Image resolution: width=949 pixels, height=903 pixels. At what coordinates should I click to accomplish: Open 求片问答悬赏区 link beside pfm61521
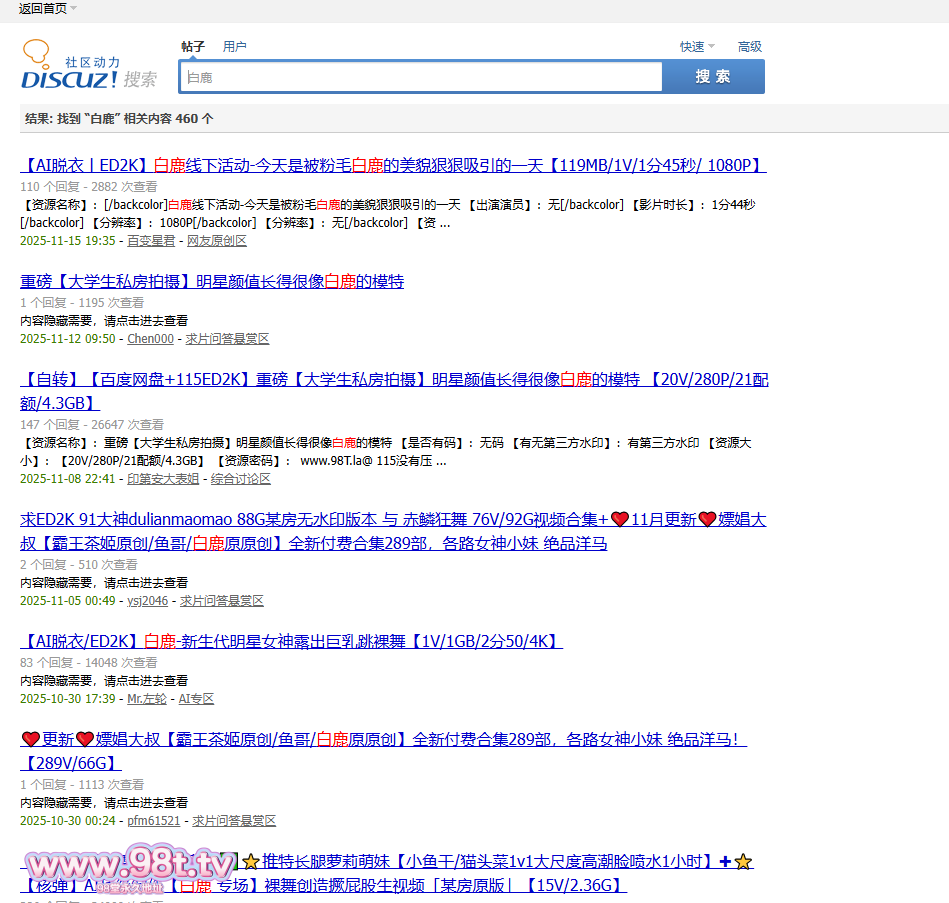coord(234,821)
